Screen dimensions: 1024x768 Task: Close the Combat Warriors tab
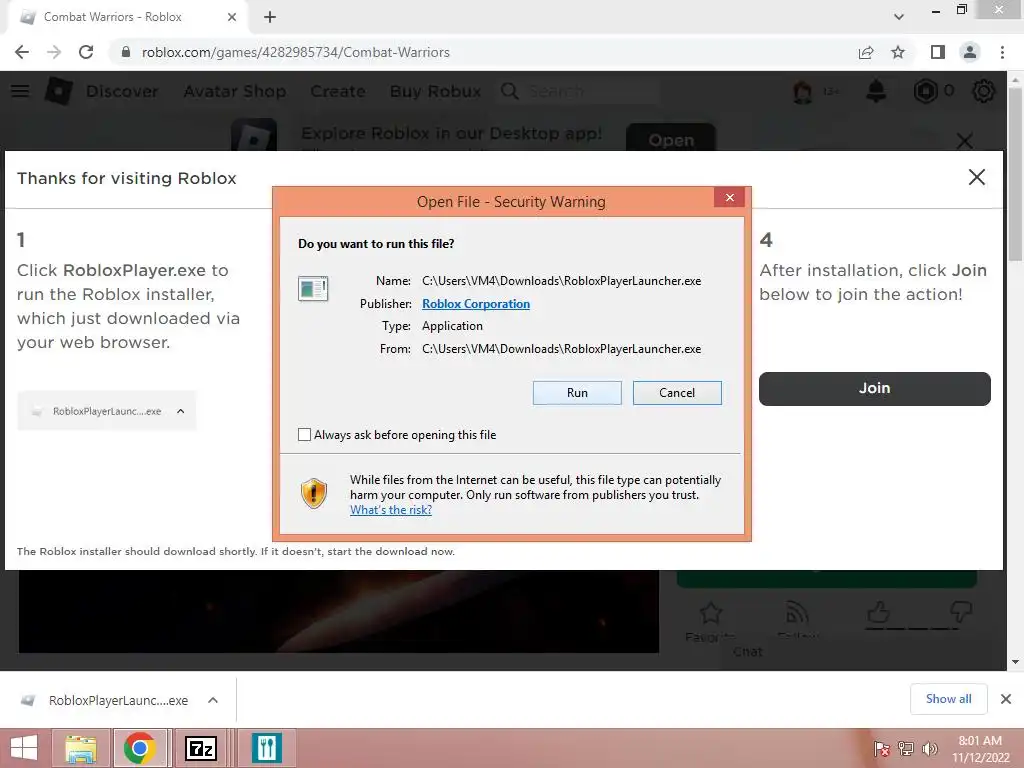point(232,17)
